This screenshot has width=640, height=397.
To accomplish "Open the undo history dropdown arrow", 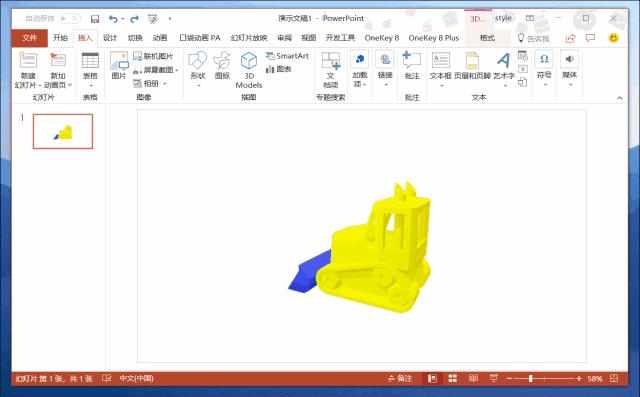I will 123,19.
